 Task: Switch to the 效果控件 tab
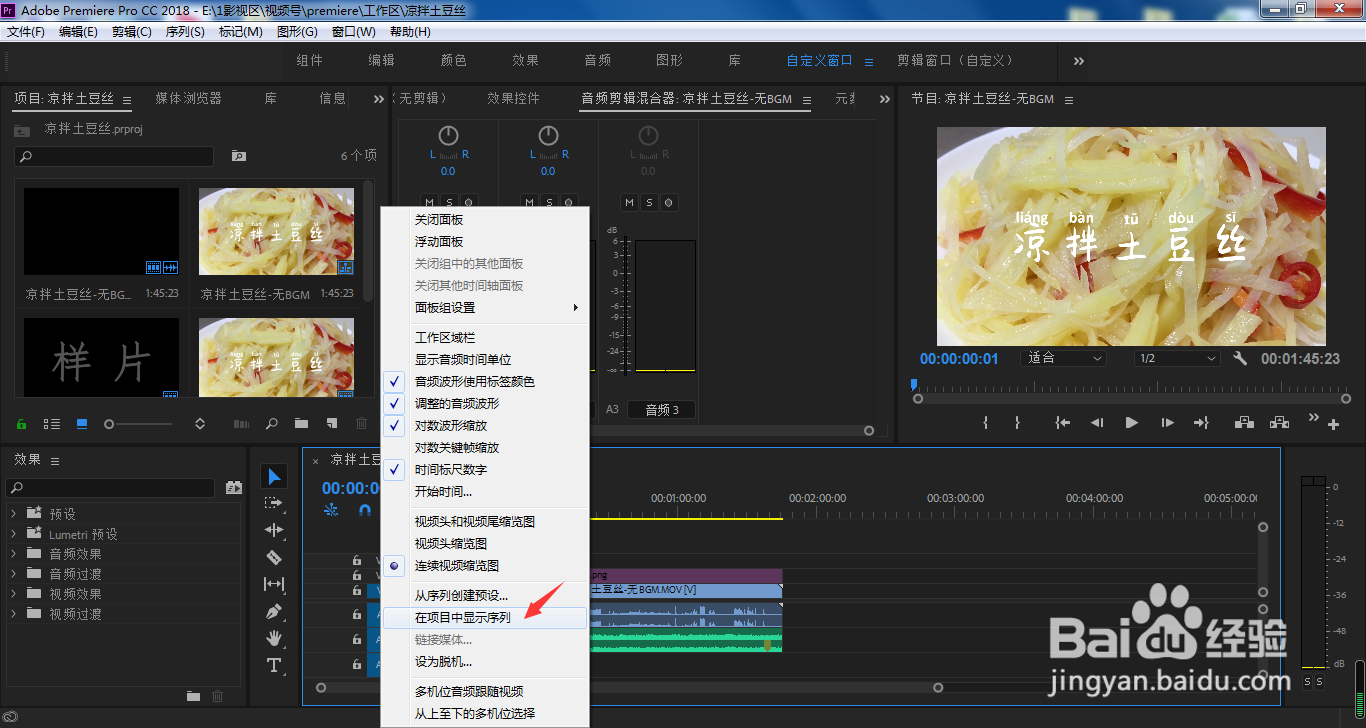pyautogui.click(x=513, y=98)
